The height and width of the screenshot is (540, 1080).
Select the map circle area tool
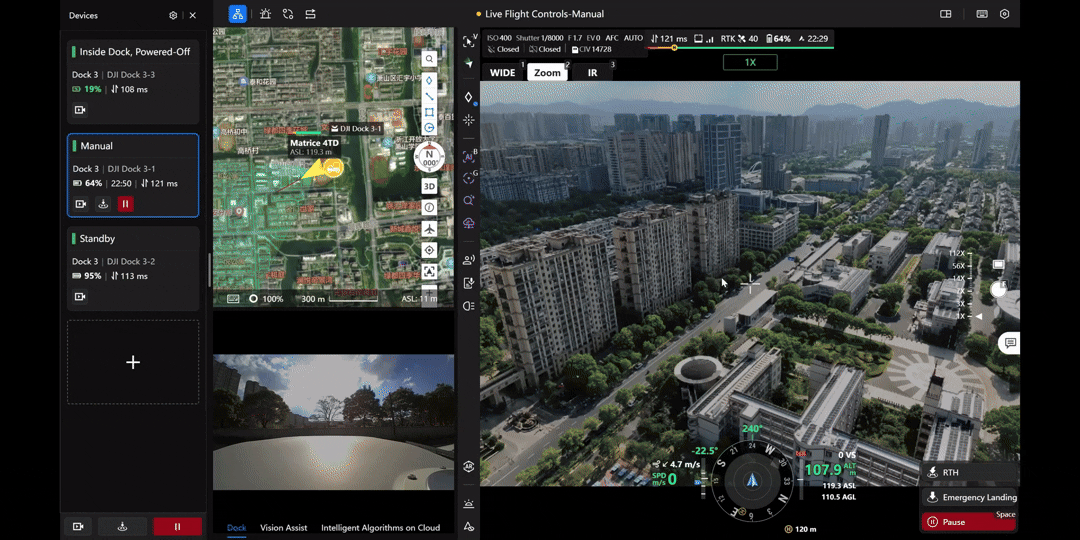[x=429, y=128]
